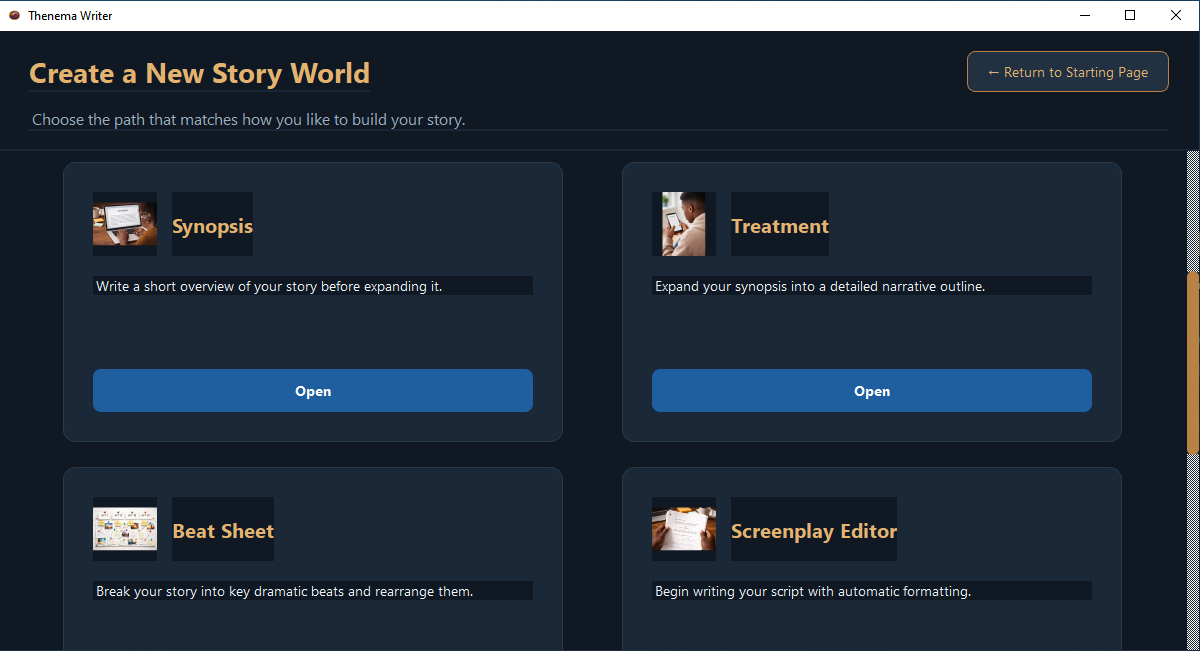Screen dimensions: 1200x651
Task: Click 'Break your story into key dramatic beats' text
Action: pos(285,591)
